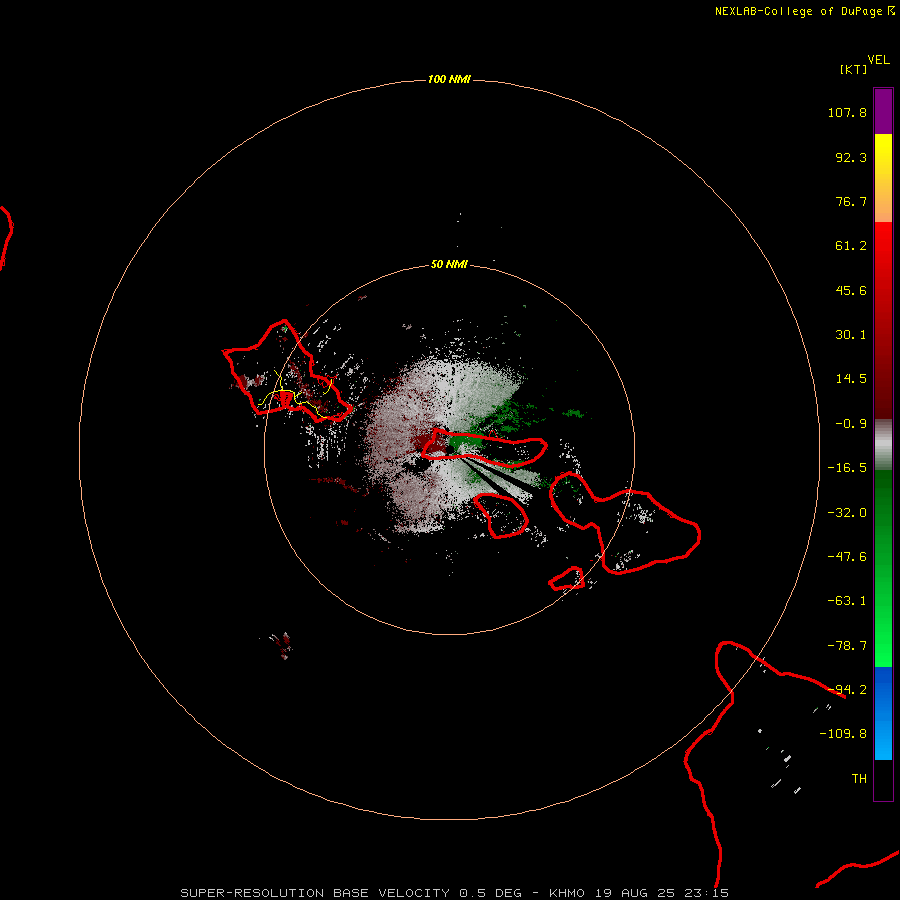Click the NEXLAB-College of DuPage credit text

805,11
